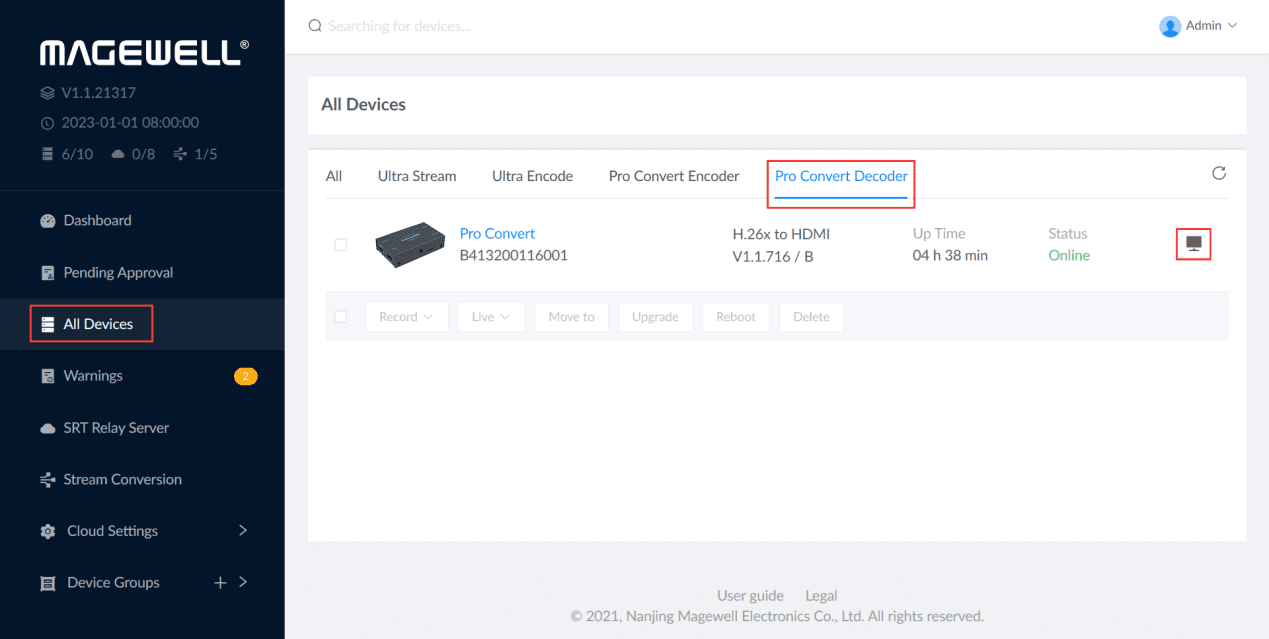Image resolution: width=1269 pixels, height=639 pixels.
Task: Toggle the select-all checkbox beside Record
Action: coord(341,317)
